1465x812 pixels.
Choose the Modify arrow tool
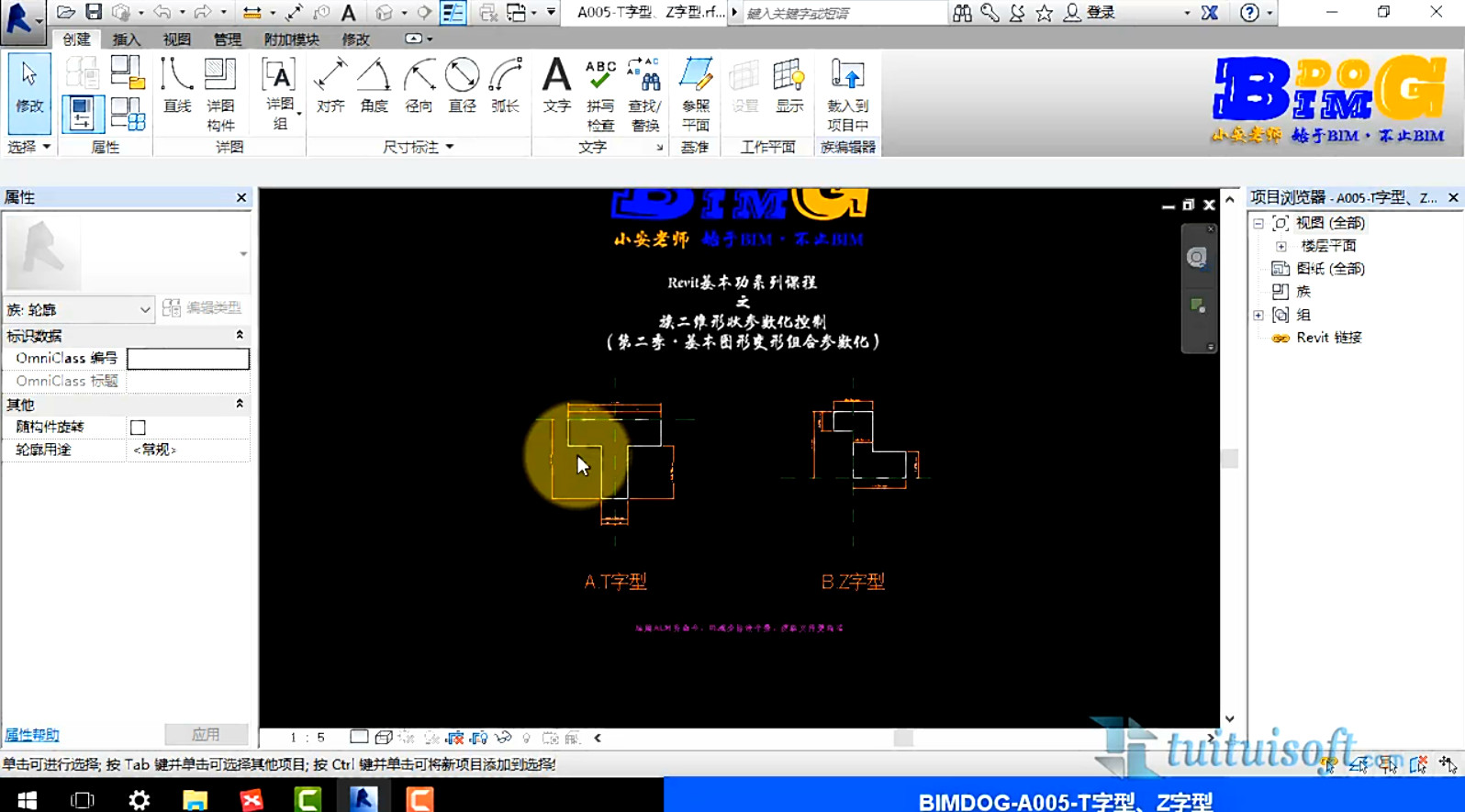(x=29, y=93)
